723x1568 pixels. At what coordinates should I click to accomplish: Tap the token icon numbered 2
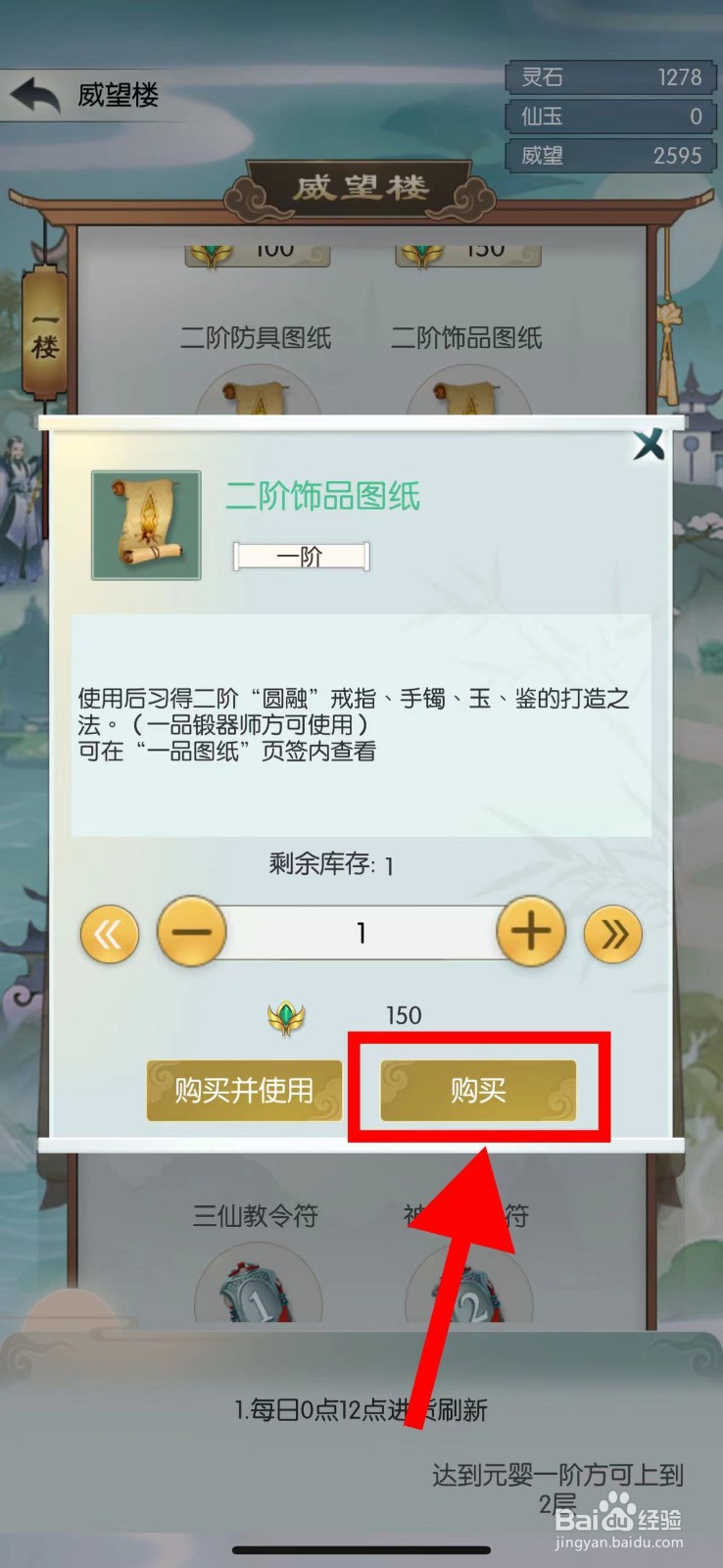click(x=470, y=1298)
